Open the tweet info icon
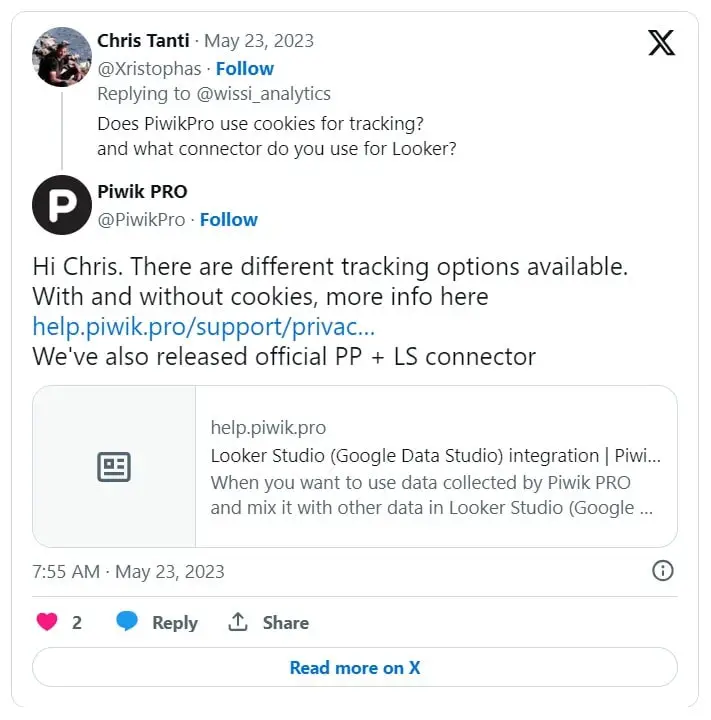 (x=662, y=571)
